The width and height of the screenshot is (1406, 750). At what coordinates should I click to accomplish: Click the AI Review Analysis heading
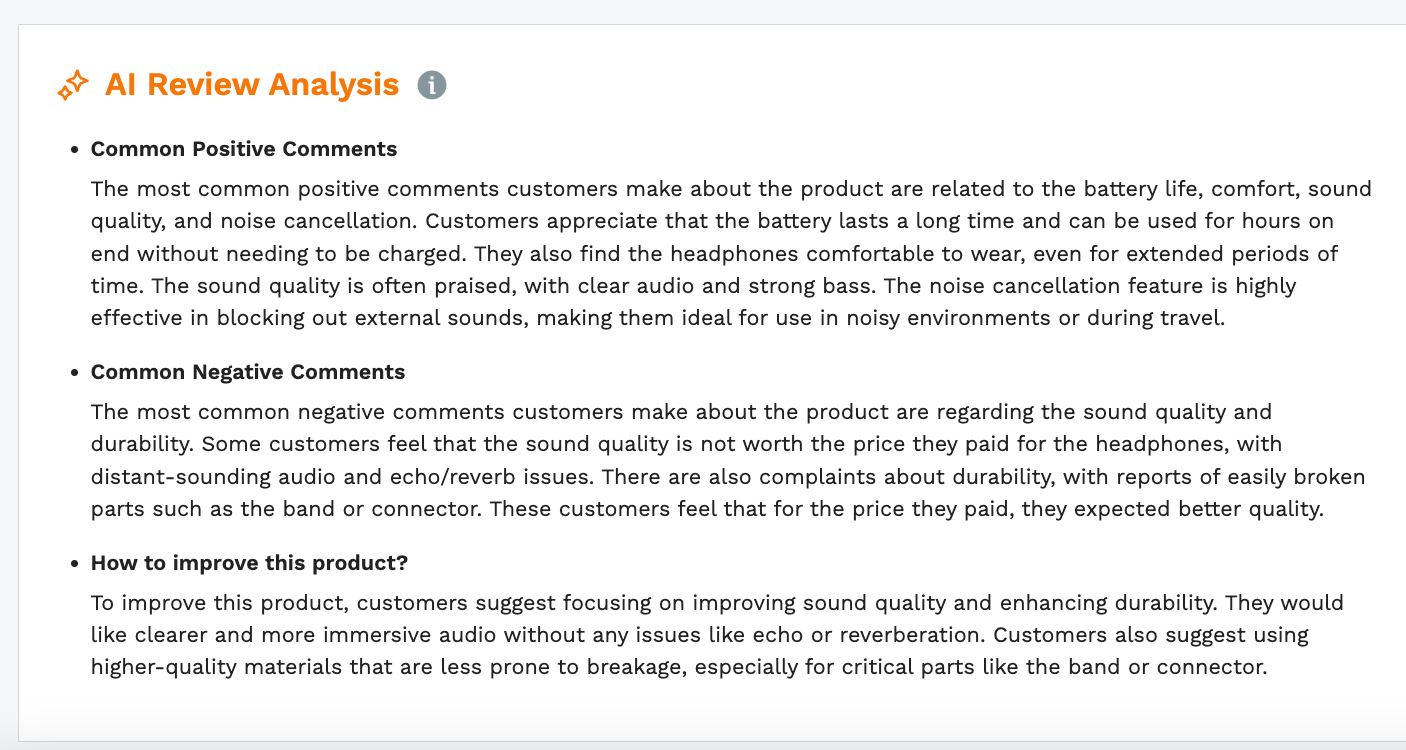coord(252,85)
